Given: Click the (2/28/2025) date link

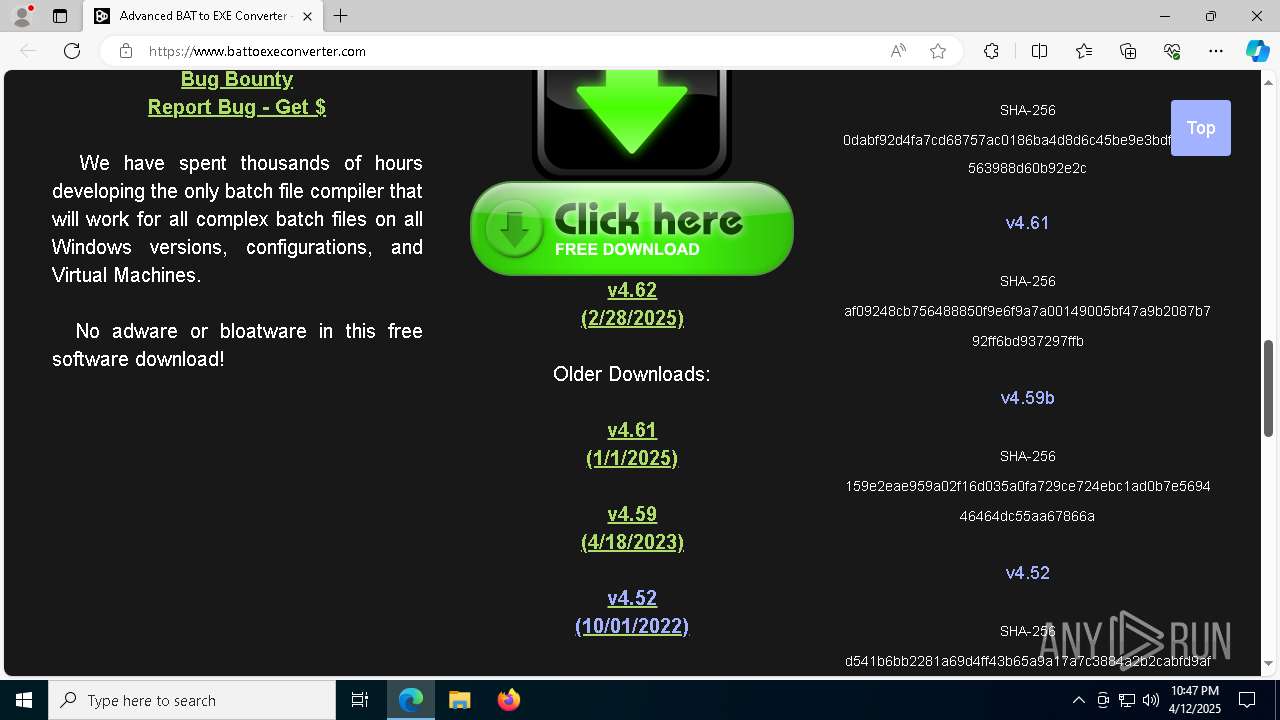Looking at the screenshot, I should point(632,318).
